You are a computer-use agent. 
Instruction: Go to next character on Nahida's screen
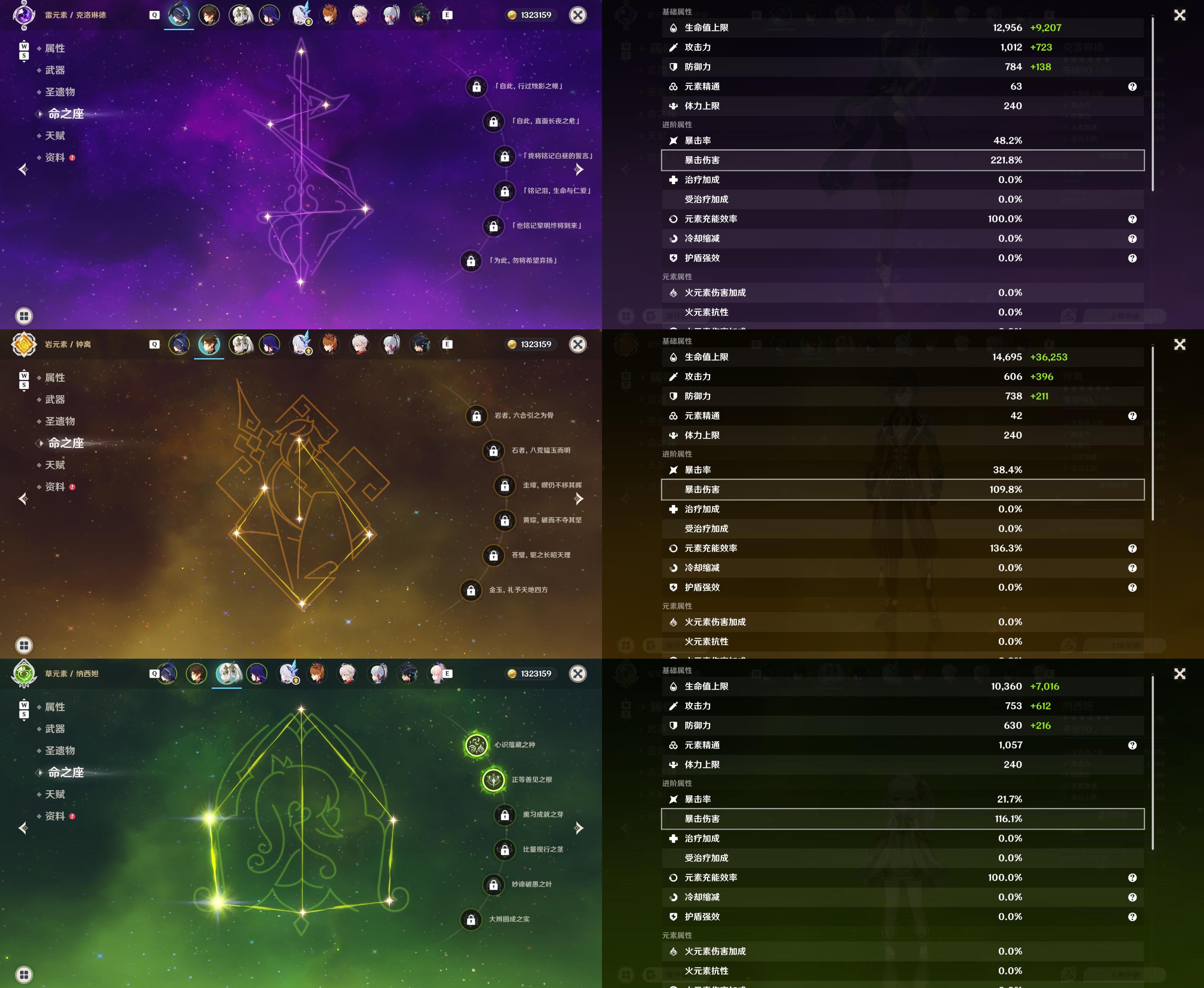(x=579, y=828)
